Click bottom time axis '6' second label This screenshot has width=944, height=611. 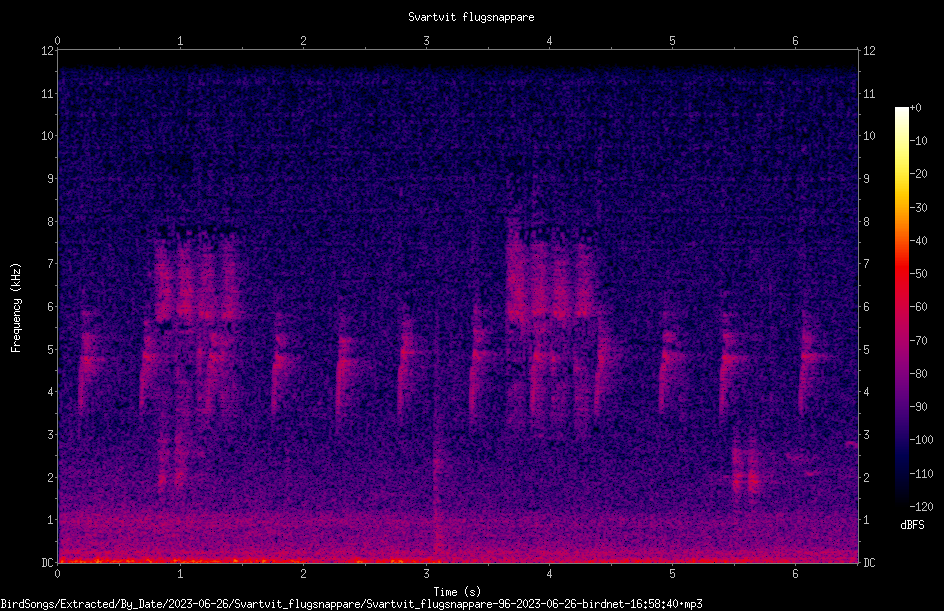[795, 574]
